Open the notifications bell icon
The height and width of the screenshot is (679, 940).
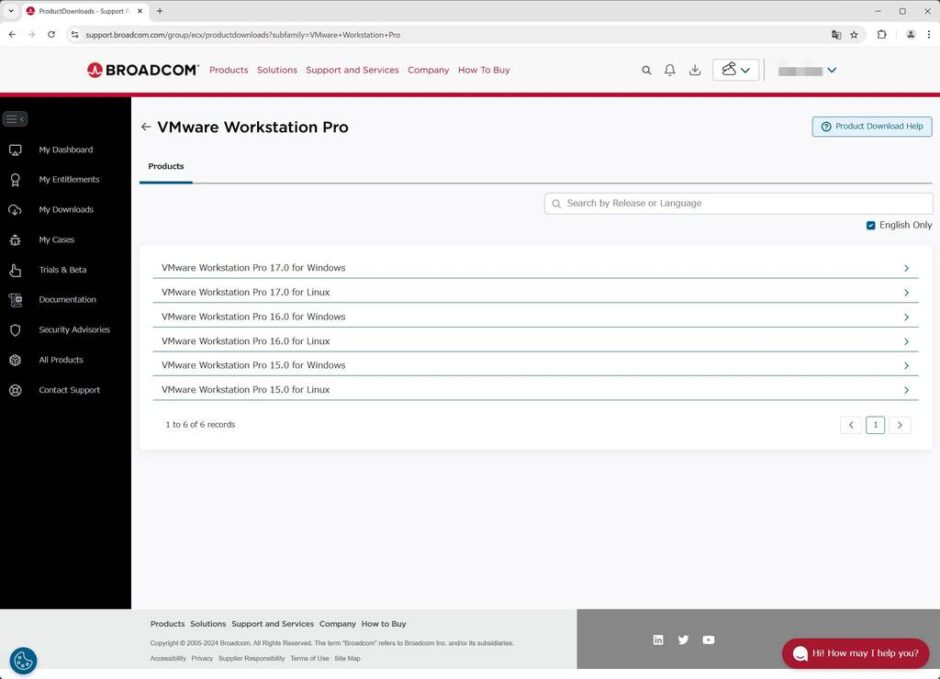(670, 70)
